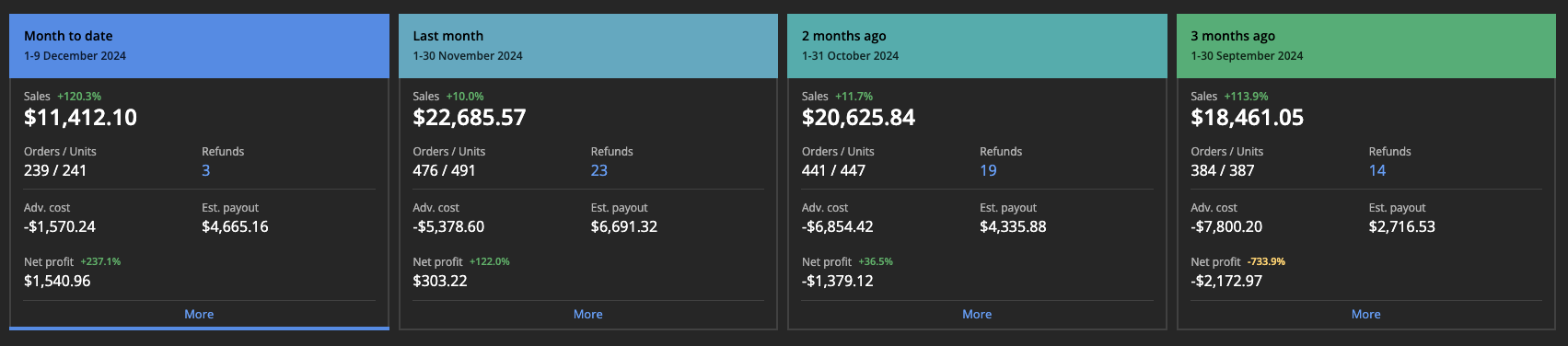
Task: Click advertising cost -$1,570.24
Action: pyautogui.click(x=60, y=226)
